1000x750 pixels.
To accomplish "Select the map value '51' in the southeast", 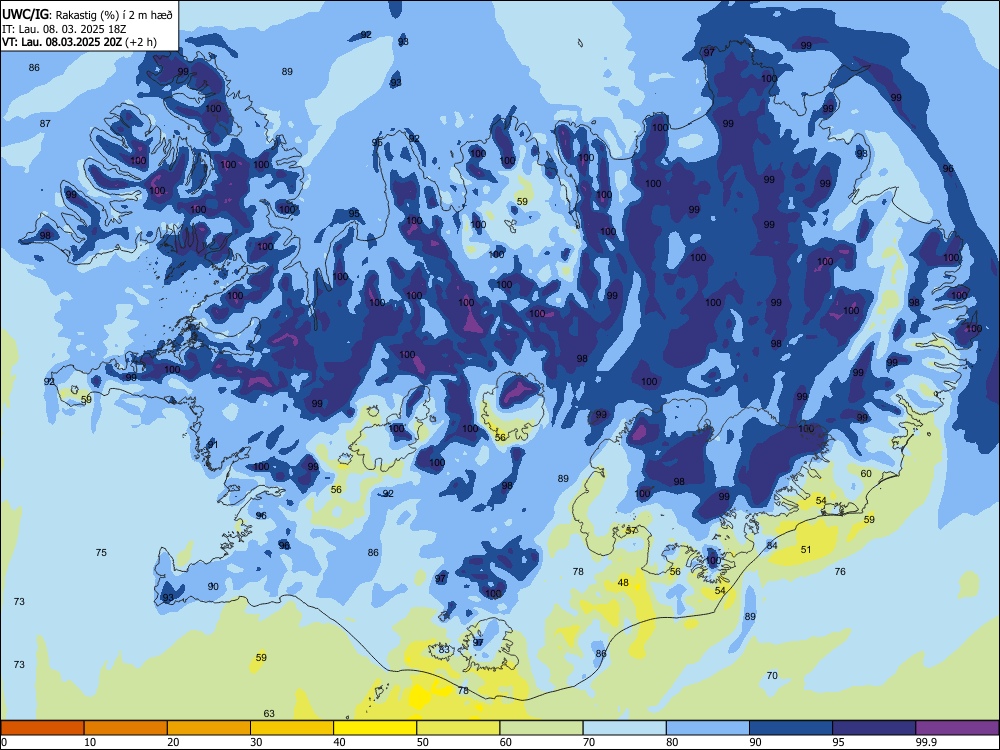I will point(806,549).
